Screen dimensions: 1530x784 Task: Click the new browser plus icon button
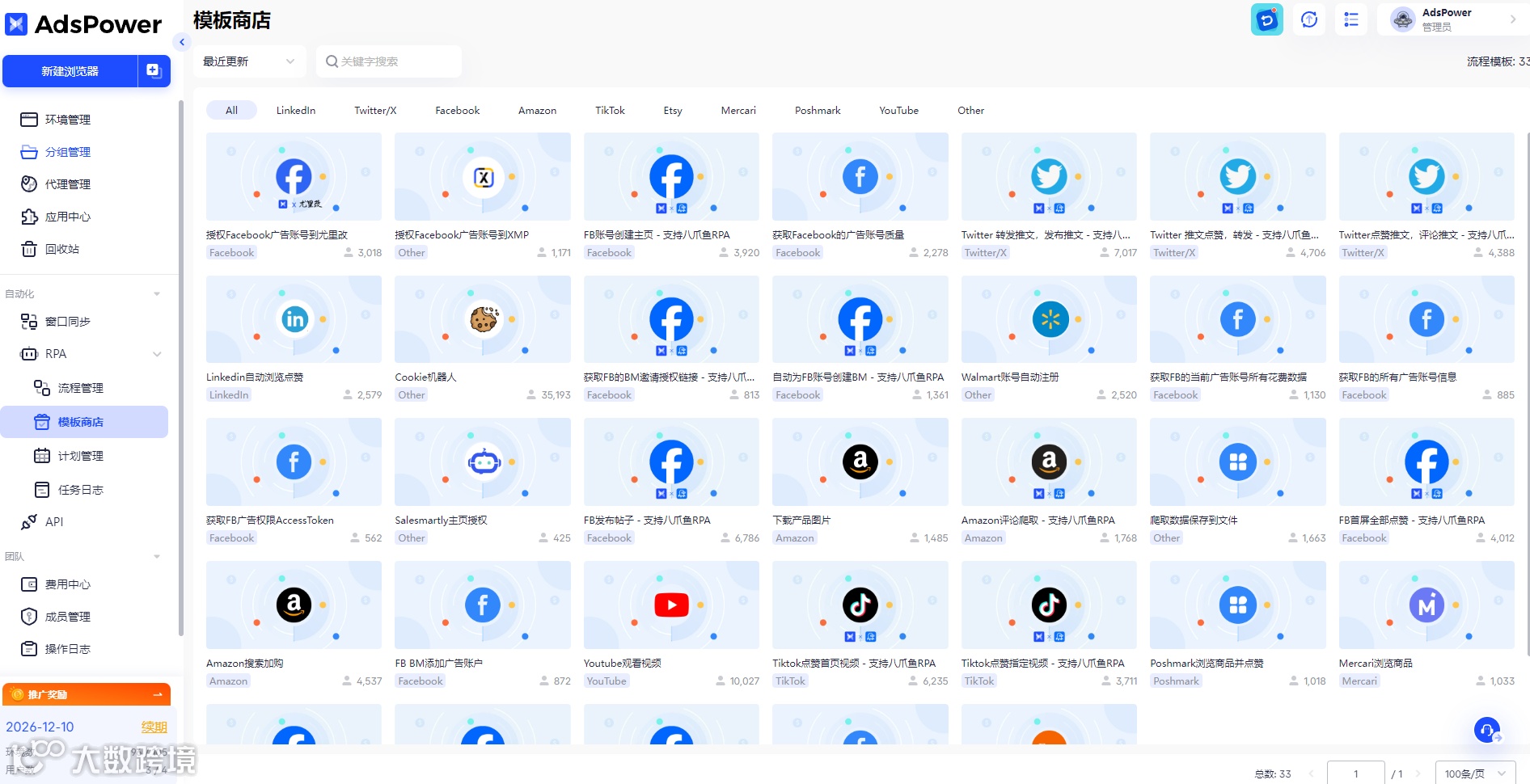tap(154, 71)
